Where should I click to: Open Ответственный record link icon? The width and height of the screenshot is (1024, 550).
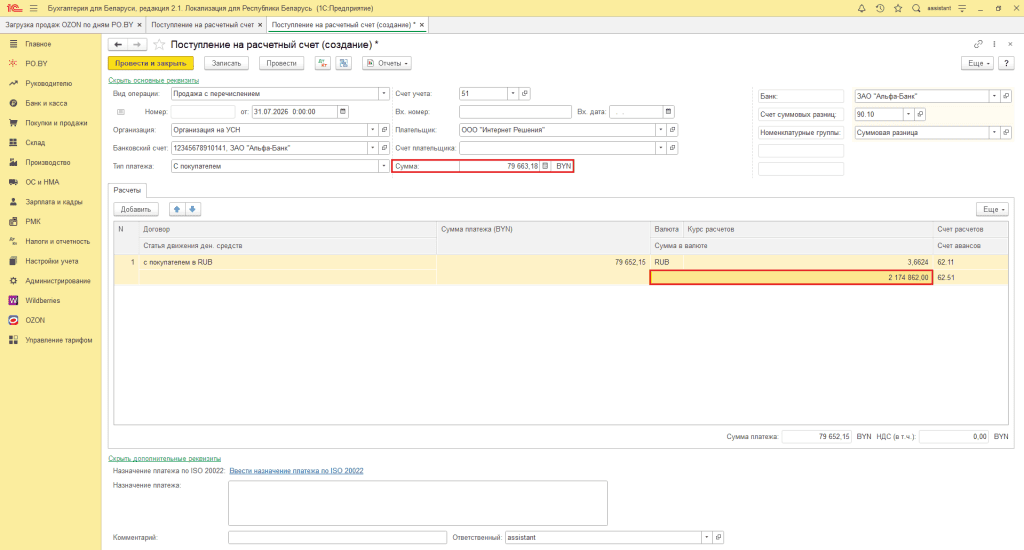[718, 538]
